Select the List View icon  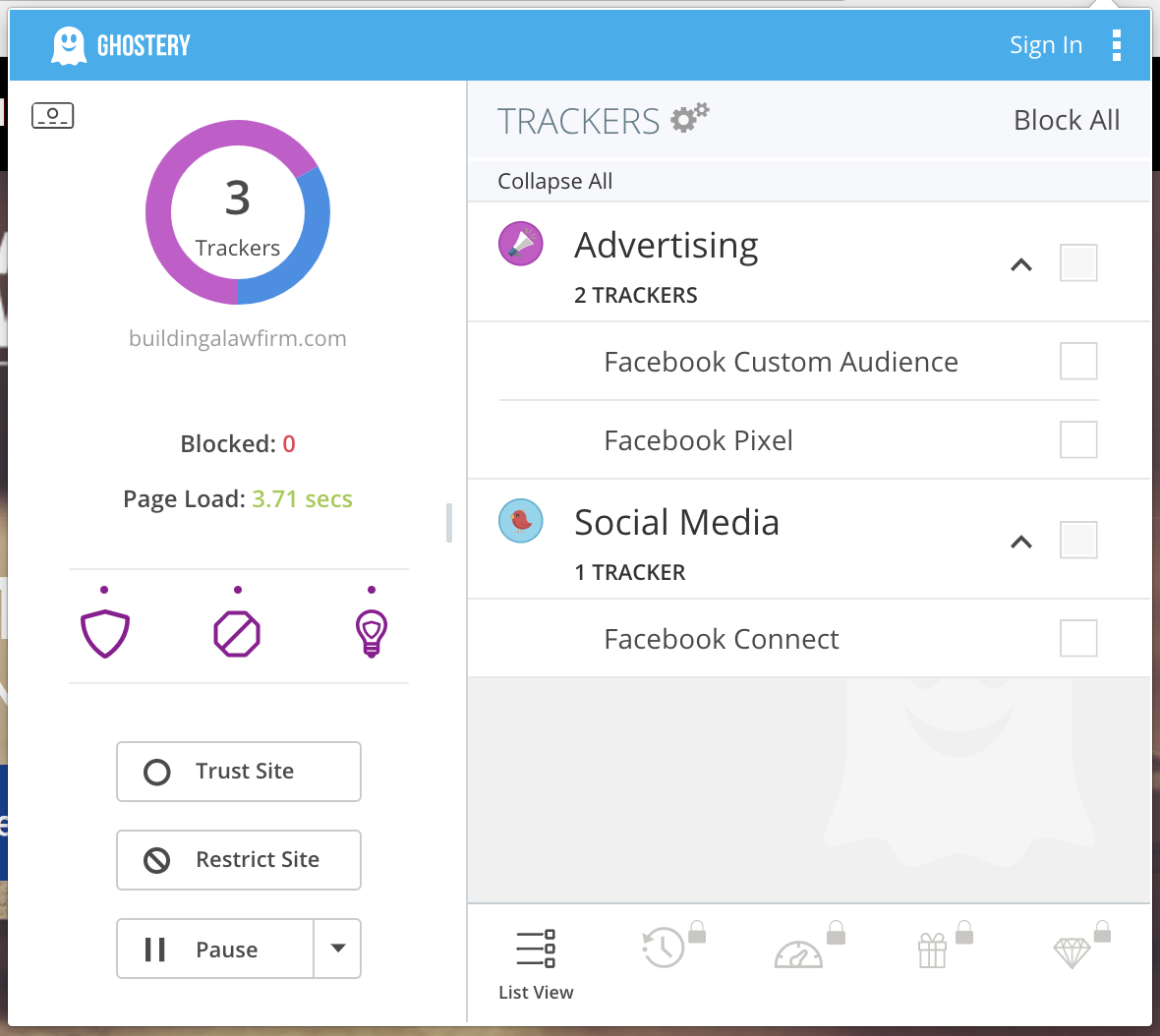pos(536,949)
